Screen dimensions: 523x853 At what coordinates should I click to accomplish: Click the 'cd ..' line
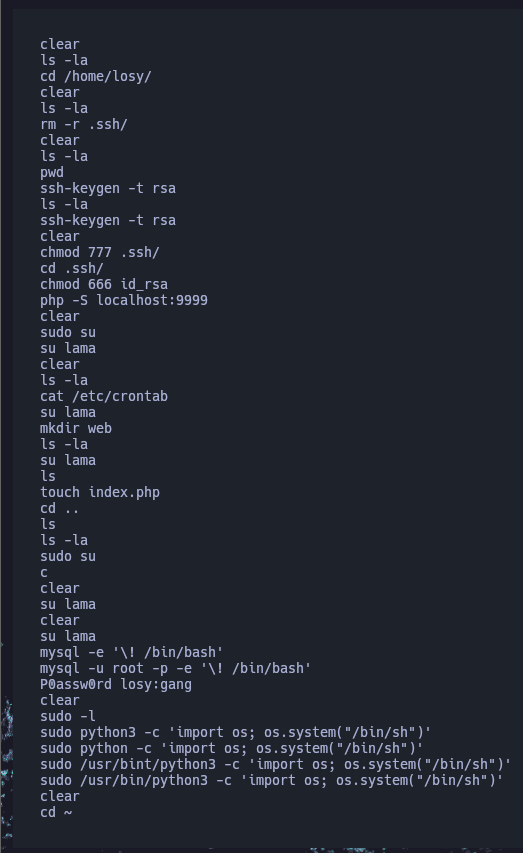point(60,508)
